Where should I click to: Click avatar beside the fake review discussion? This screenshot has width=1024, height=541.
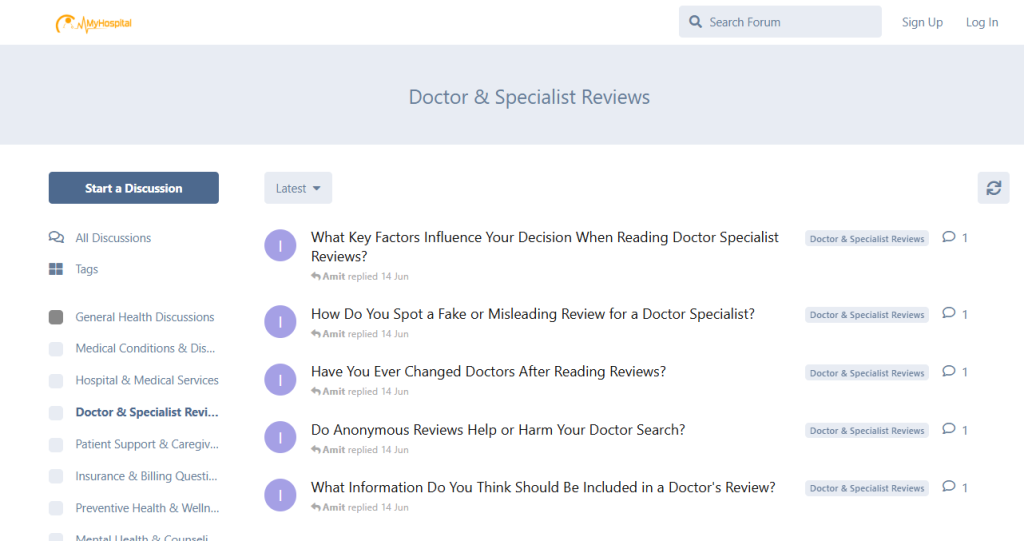[x=280, y=322]
